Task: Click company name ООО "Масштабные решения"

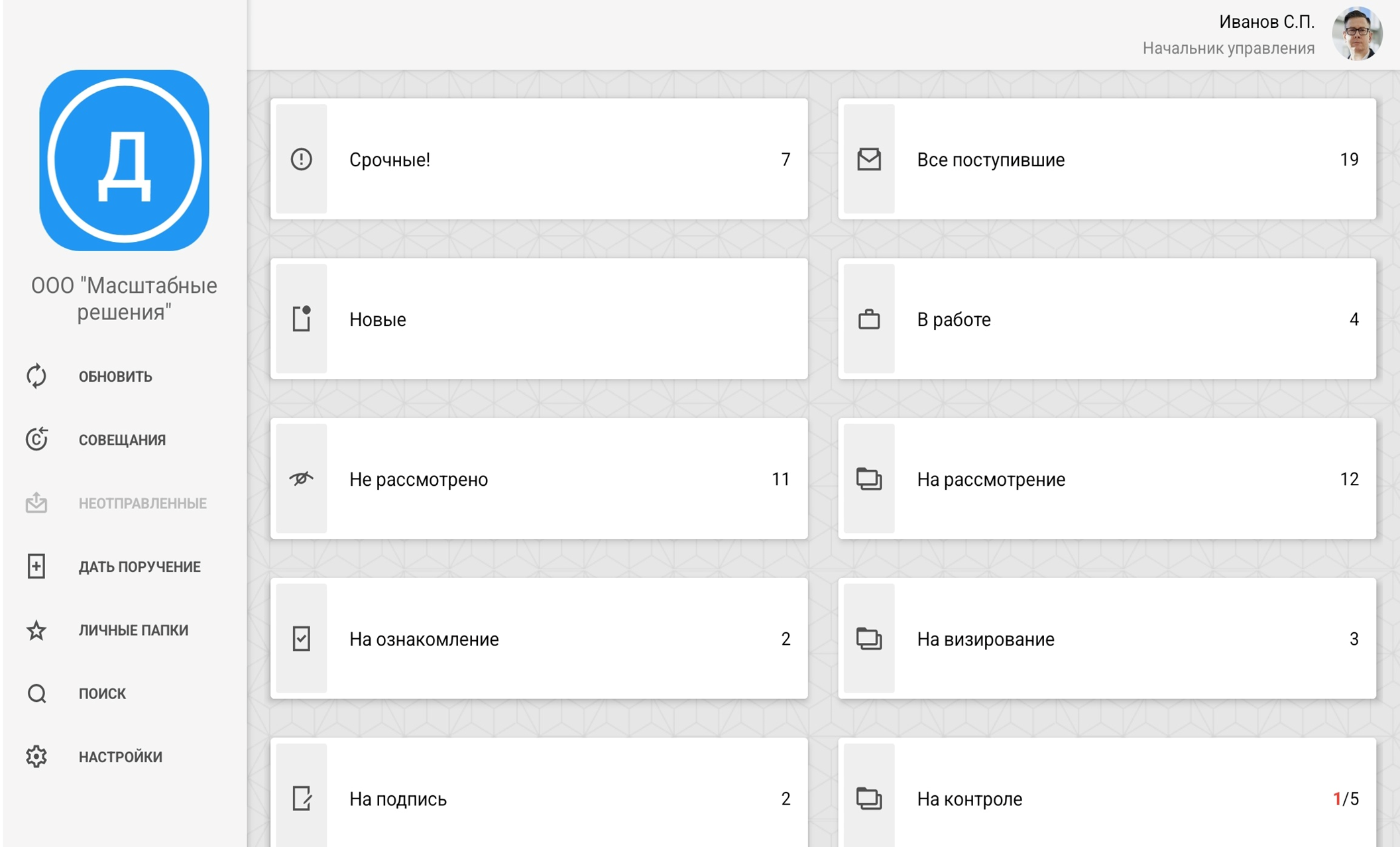Action: point(125,298)
